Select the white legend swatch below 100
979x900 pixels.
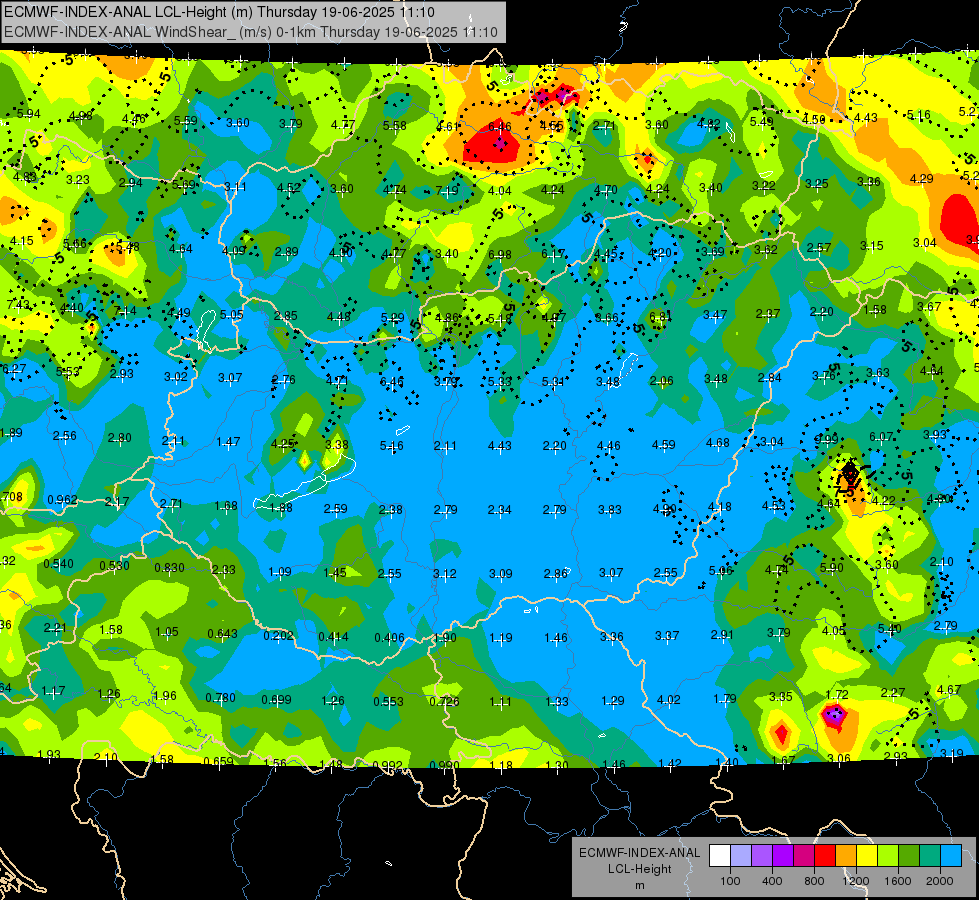pos(720,855)
